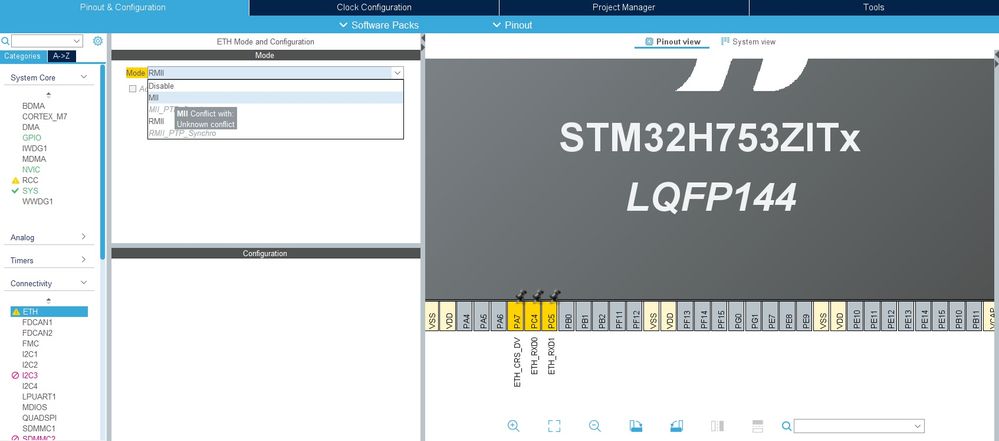Zoom in on the pinout view
Screen dimensions: 999x441
tap(514, 426)
